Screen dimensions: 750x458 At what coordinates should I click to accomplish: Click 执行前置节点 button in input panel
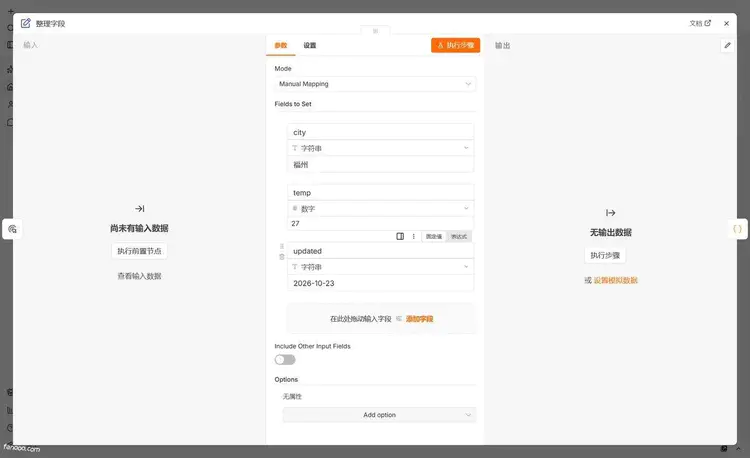[x=139, y=251]
